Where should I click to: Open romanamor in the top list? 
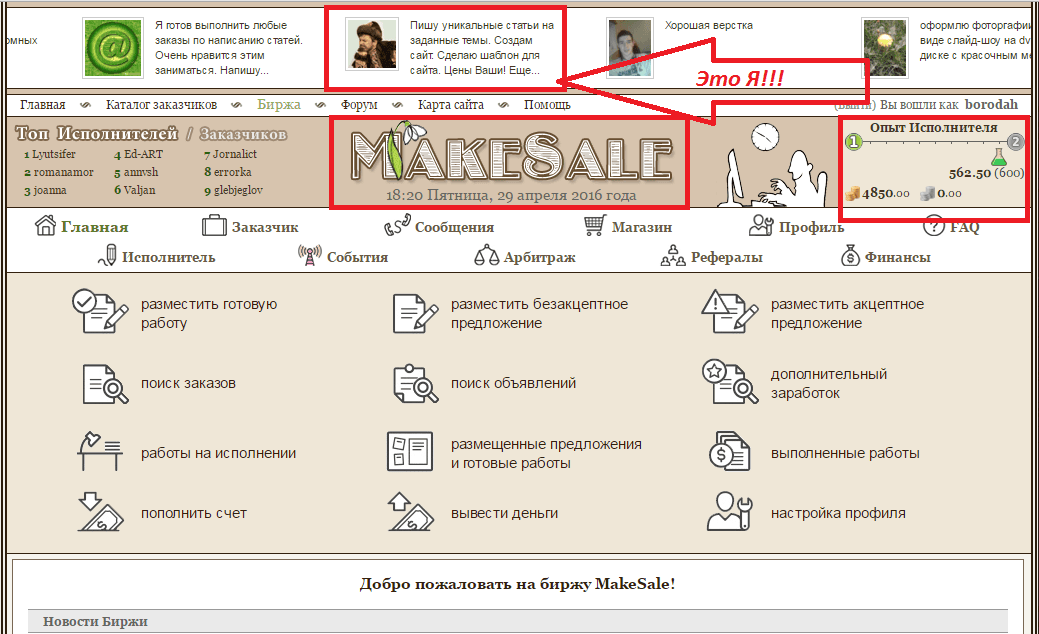(x=64, y=172)
